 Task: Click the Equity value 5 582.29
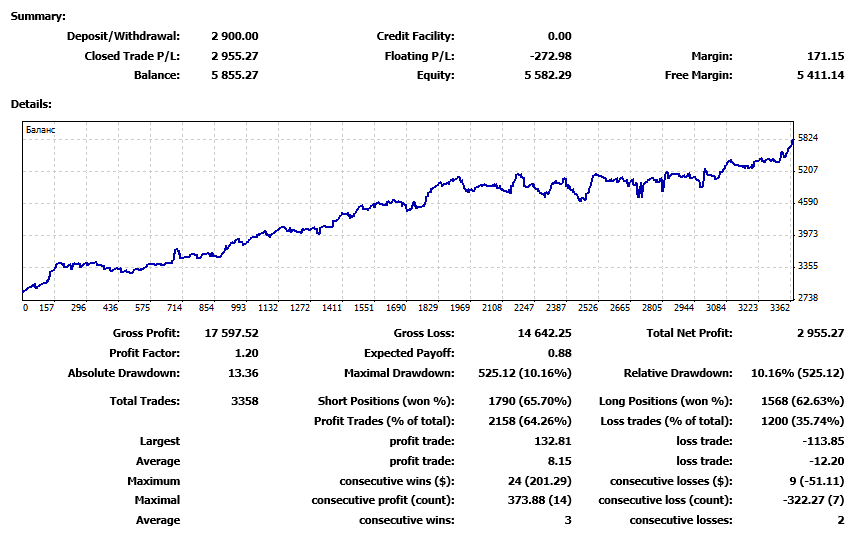[544, 75]
